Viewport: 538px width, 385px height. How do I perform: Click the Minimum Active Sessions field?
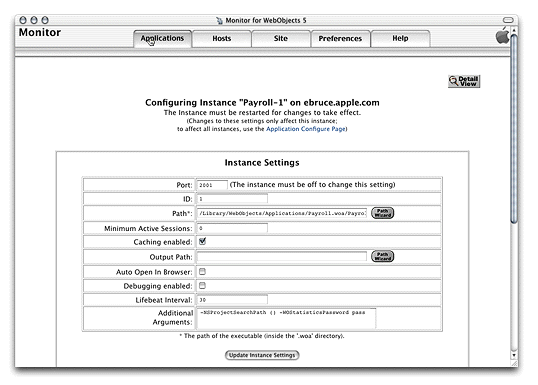tap(232, 228)
